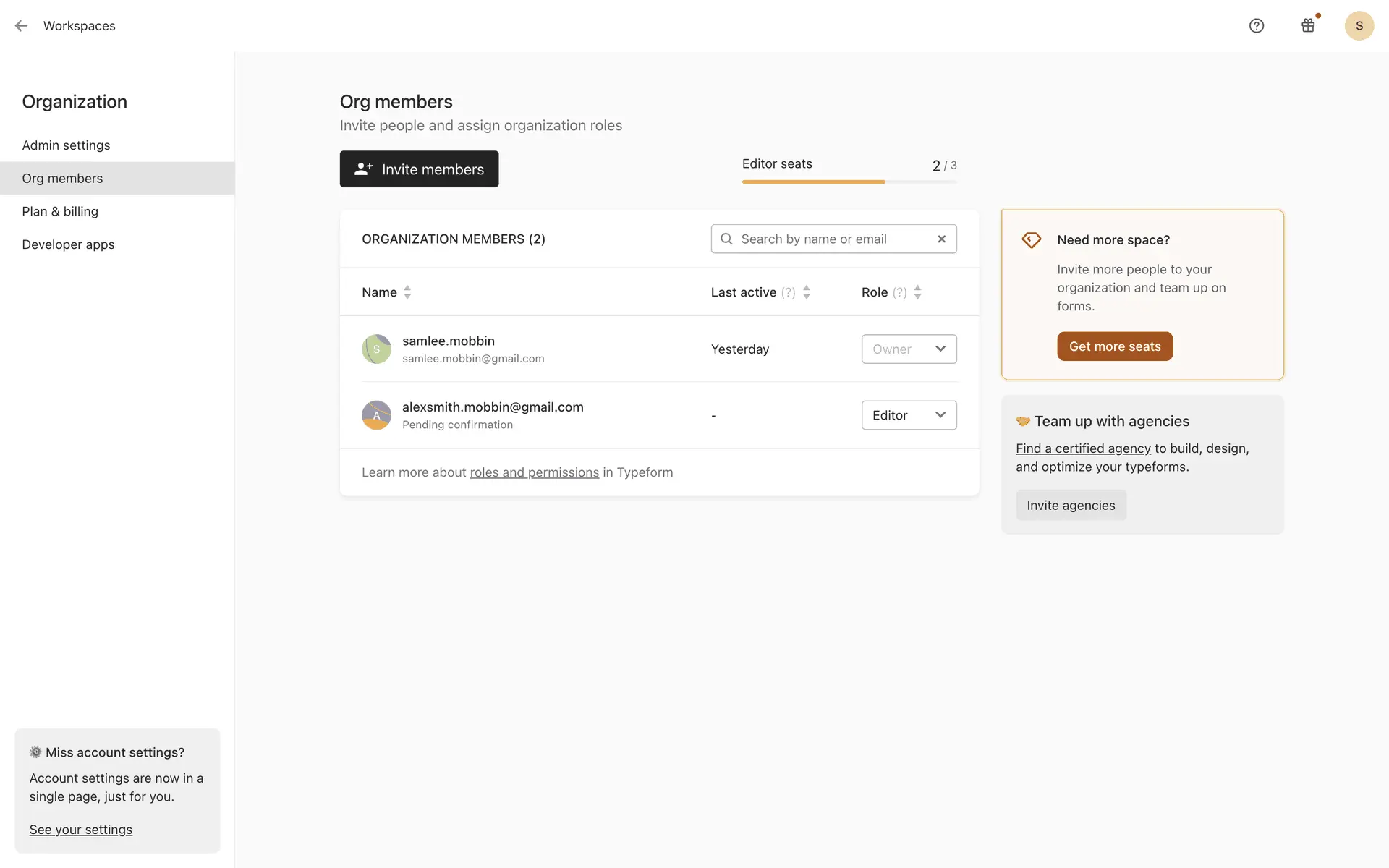Click the back arrow next to Workspaces
This screenshot has width=1389, height=868.
click(x=21, y=26)
